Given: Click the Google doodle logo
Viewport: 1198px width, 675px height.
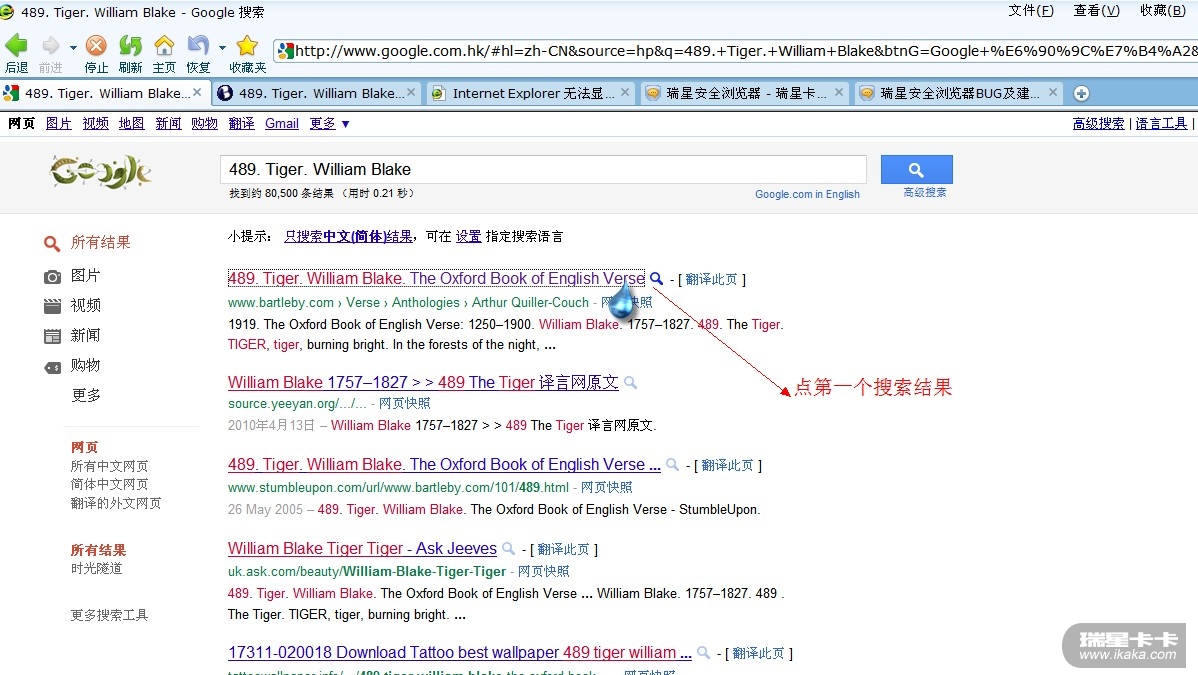Looking at the screenshot, I should click(x=101, y=172).
